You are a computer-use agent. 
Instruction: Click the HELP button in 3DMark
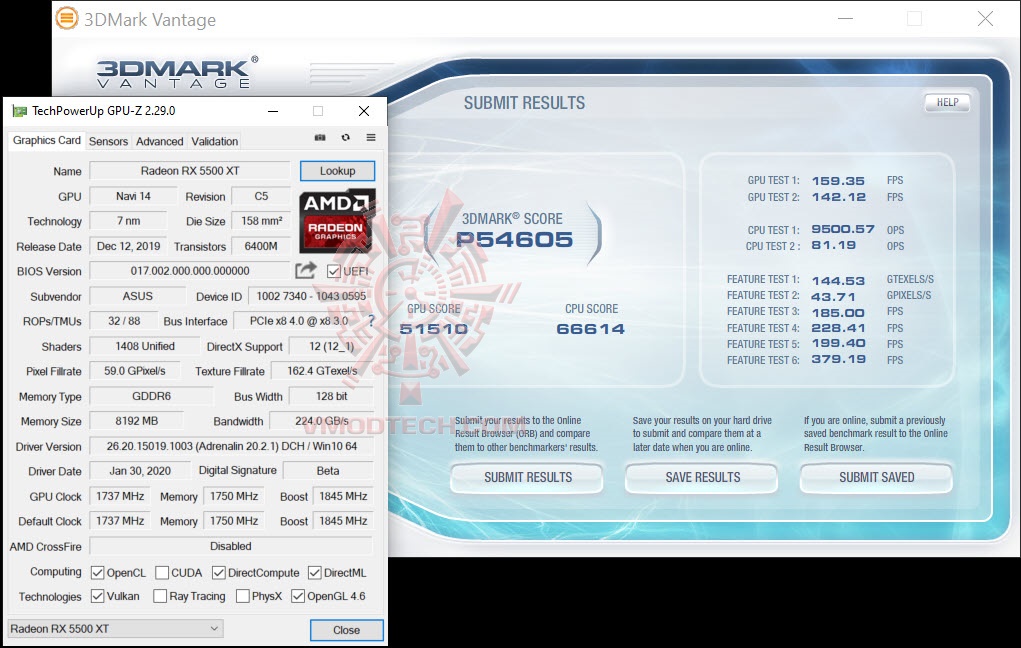(x=947, y=102)
